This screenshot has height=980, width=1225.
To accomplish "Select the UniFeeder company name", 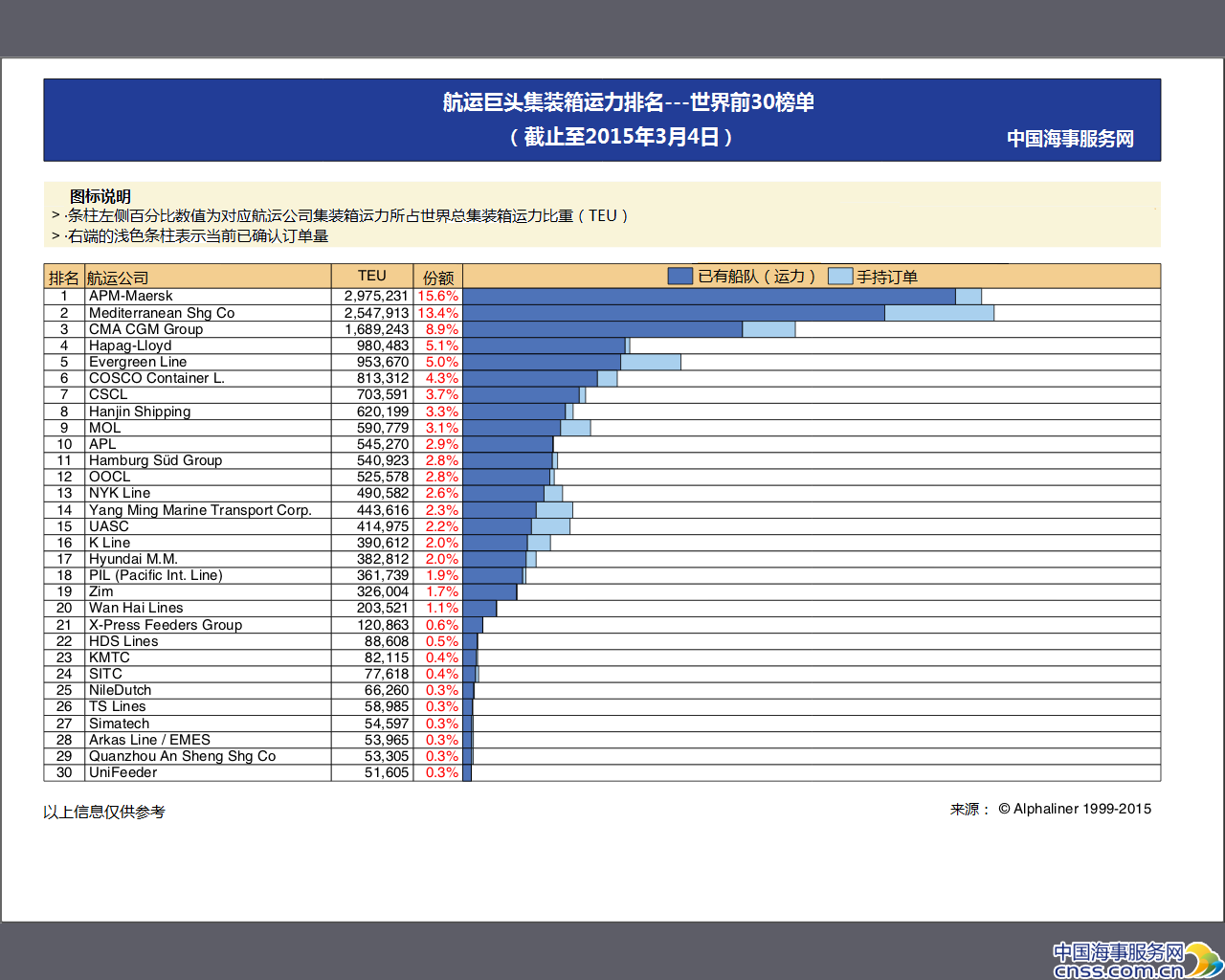I will coord(122,772).
